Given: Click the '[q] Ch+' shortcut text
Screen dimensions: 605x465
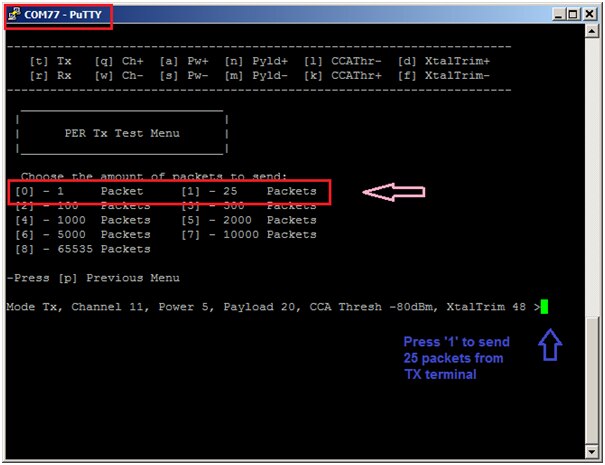Looking at the screenshot, I should tap(119, 61).
